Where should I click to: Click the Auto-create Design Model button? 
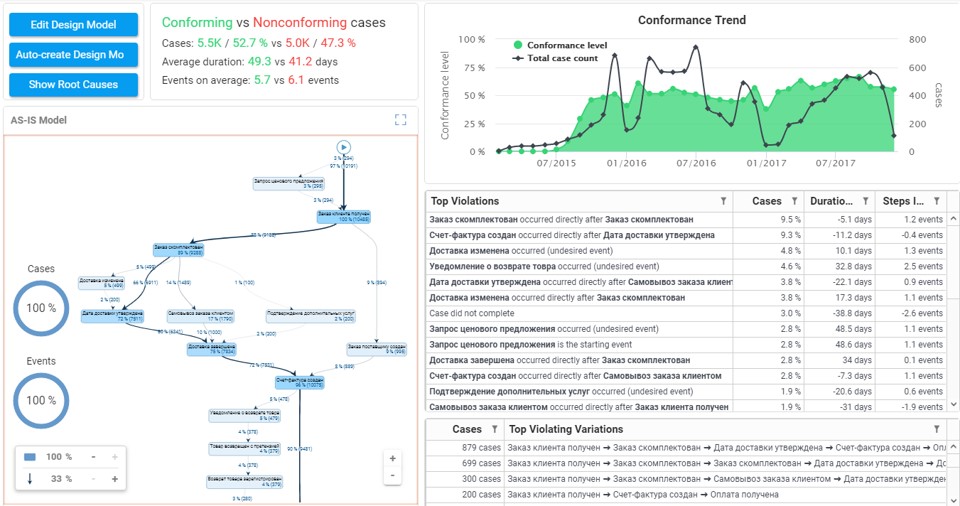73,55
